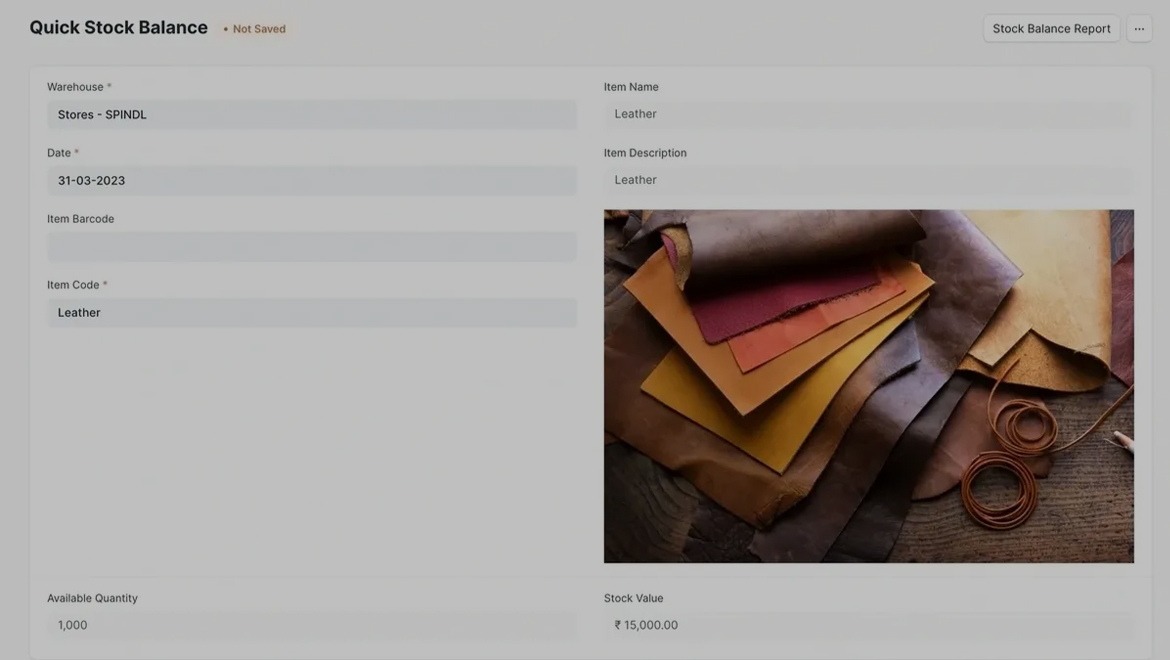Click the Item Description value field
This screenshot has width=1170, height=660.
[x=868, y=180]
